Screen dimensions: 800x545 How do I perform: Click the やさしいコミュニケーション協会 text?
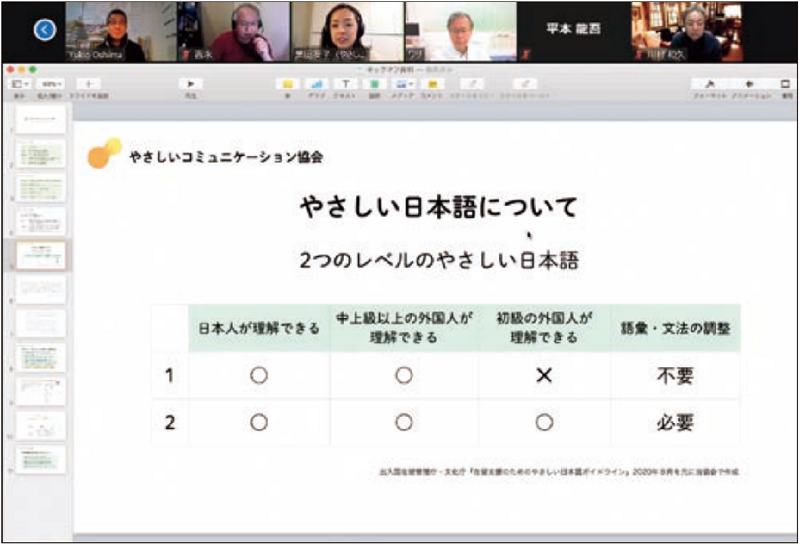(x=226, y=157)
